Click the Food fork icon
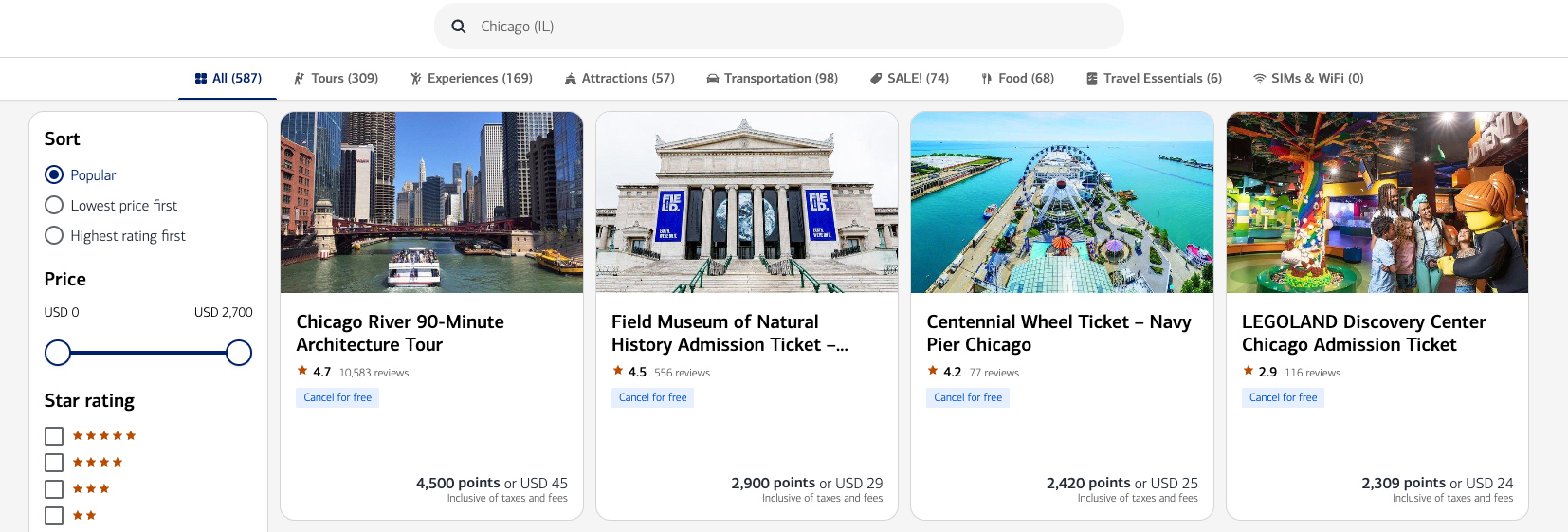 (x=987, y=79)
